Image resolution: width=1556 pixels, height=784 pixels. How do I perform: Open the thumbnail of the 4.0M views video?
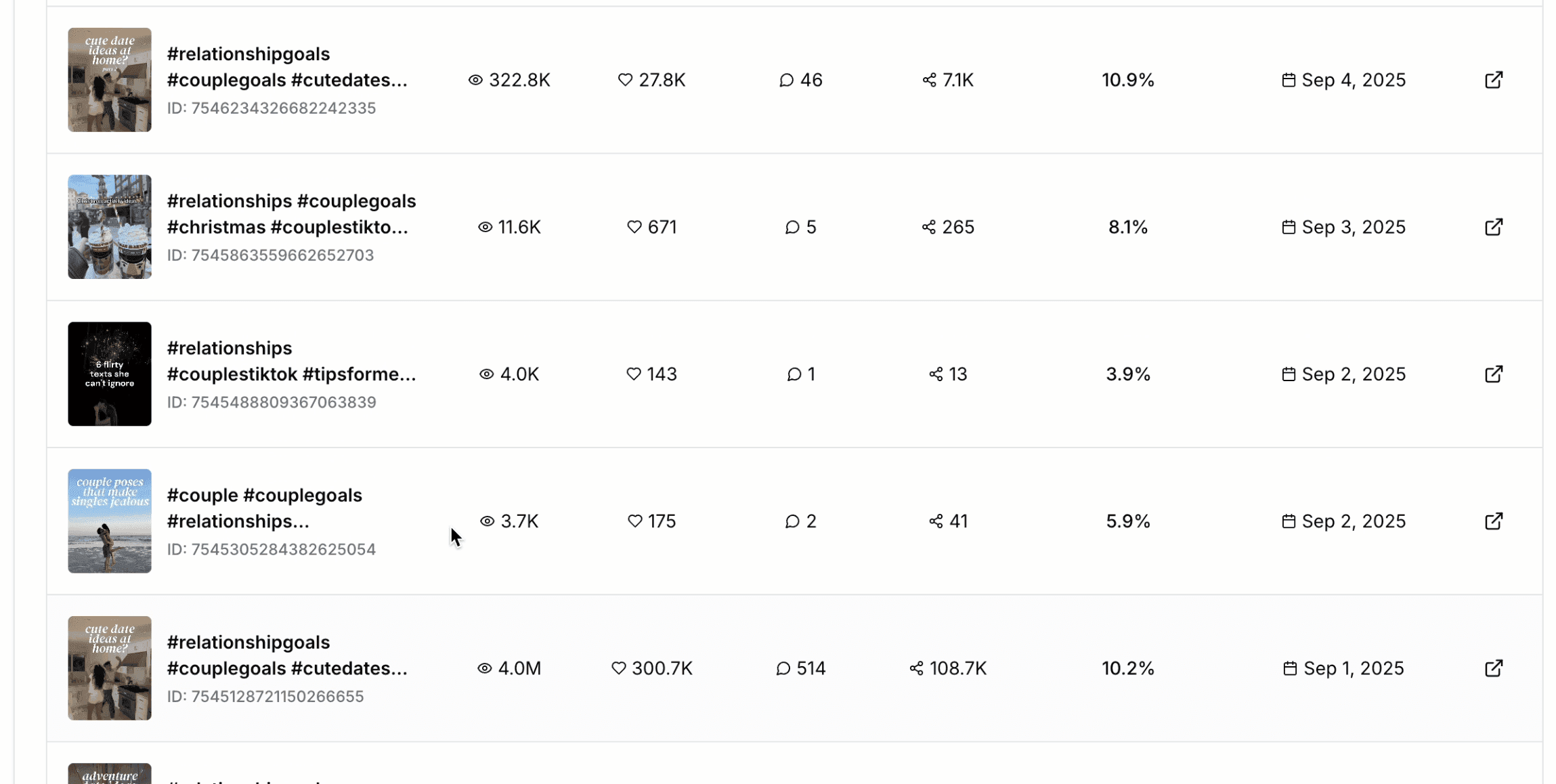coord(110,668)
